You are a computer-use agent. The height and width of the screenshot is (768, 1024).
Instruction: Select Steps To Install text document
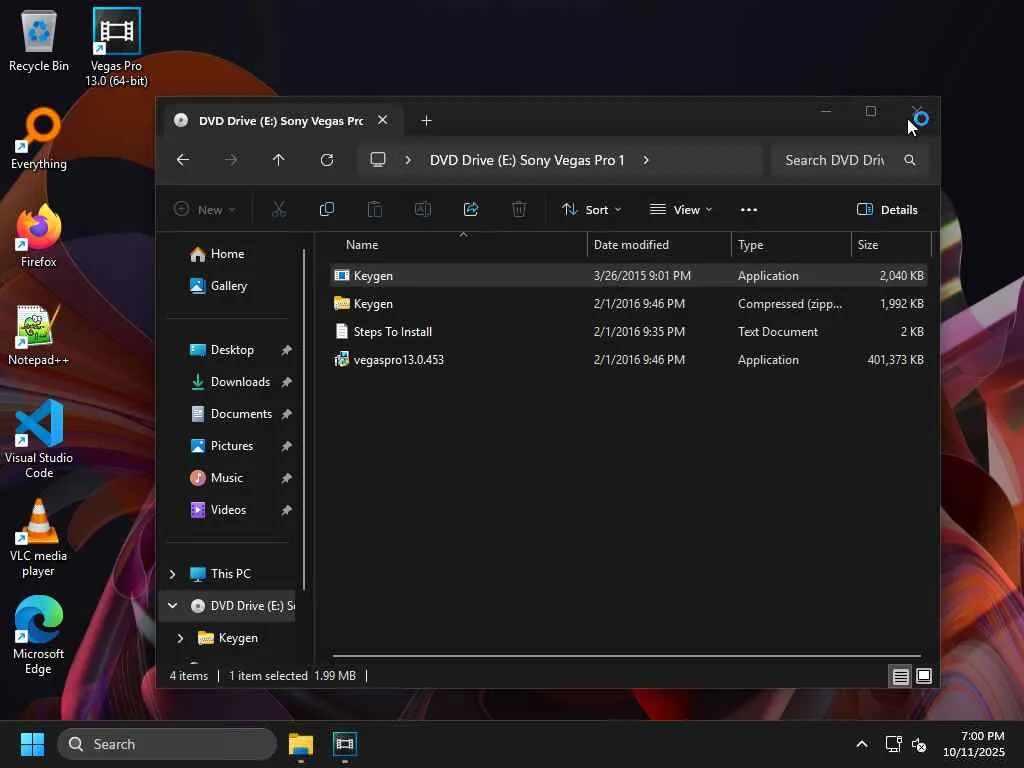tap(628, 332)
